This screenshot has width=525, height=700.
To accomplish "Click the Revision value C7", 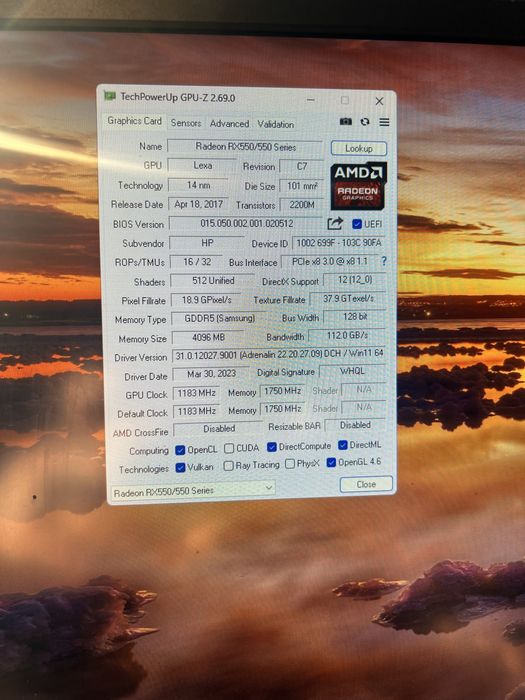I will point(302,166).
